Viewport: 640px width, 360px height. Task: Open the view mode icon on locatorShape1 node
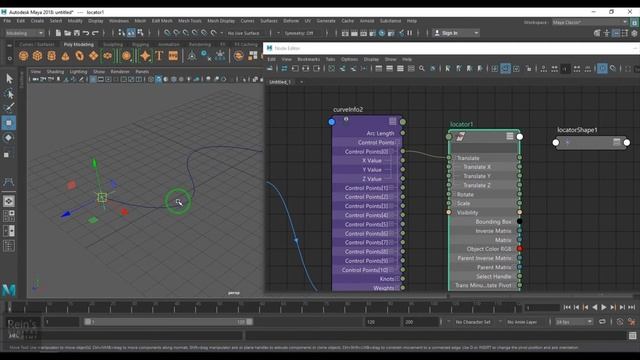pyautogui.click(x=616, y=142)
